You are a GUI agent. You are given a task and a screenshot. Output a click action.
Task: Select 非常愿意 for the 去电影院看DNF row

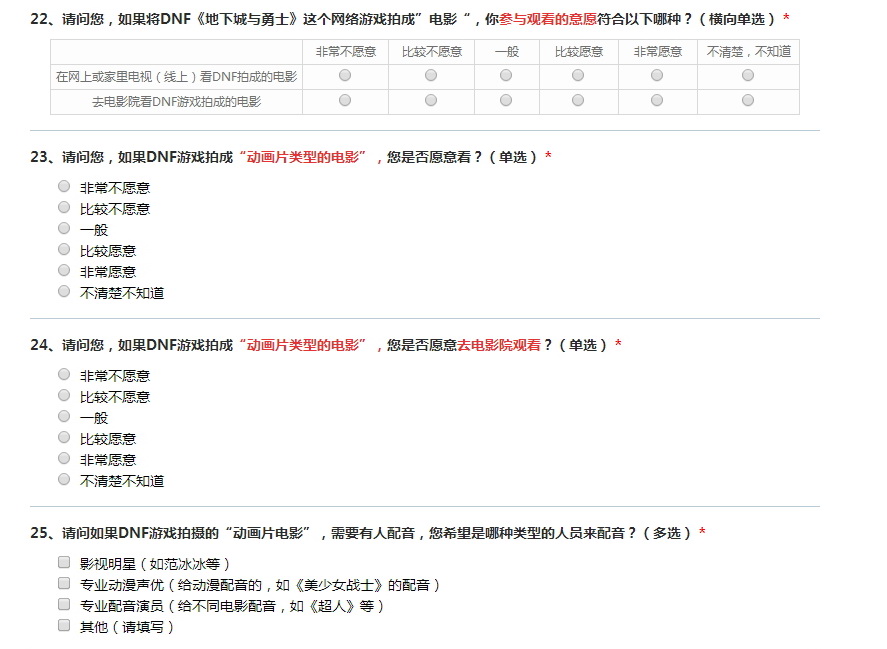(x=657, y=100)
